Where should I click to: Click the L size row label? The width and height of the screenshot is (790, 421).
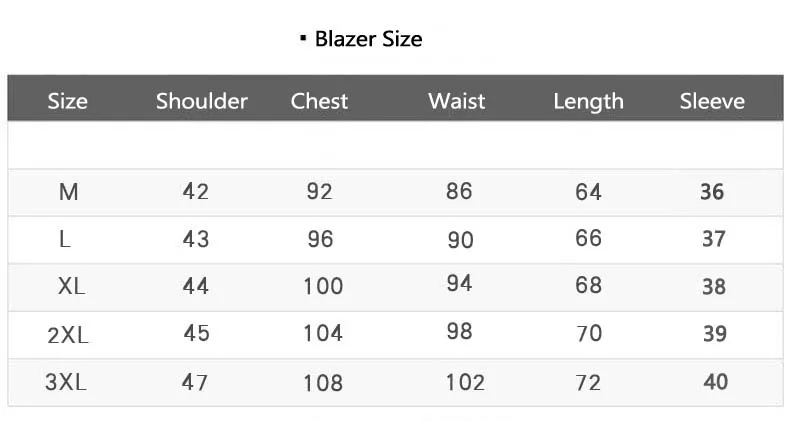[64, 239]
